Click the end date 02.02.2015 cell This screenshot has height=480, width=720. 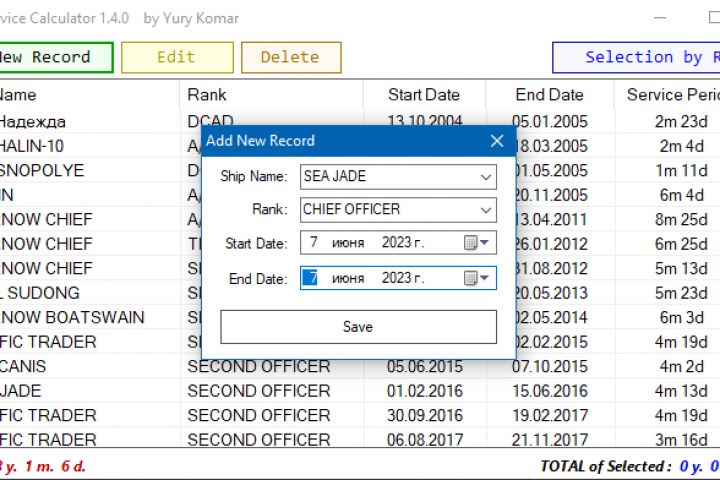point(551,342)
